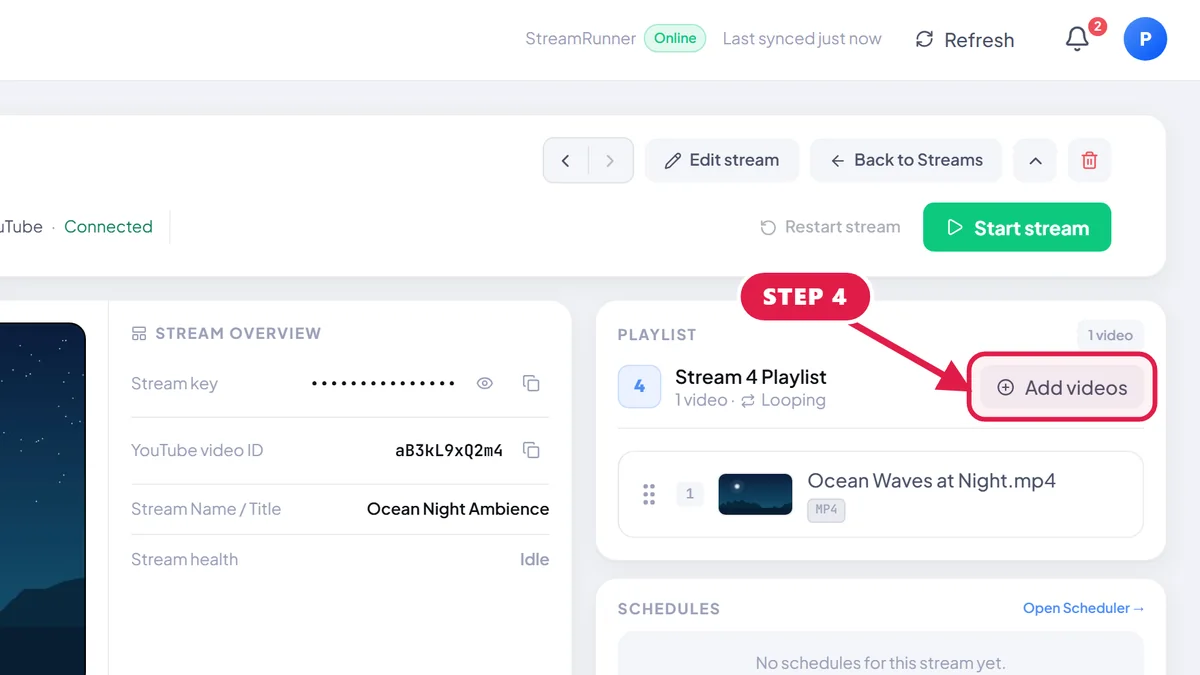
Task: Click the Open Scheduler link
Action: pos(1083,608)
